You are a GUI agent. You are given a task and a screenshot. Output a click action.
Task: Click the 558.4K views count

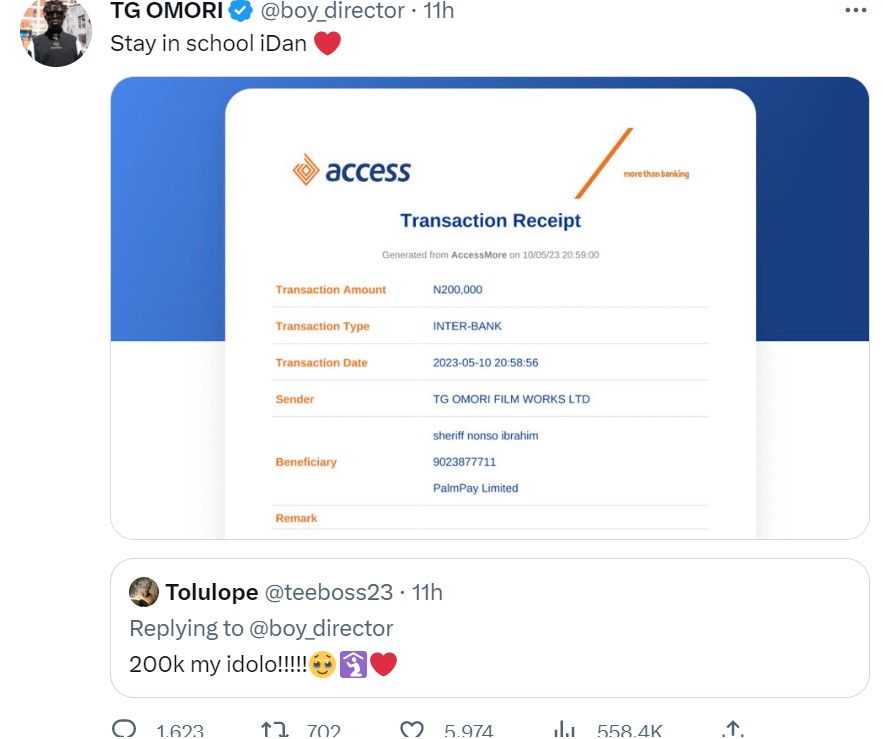tap(632, 731)
